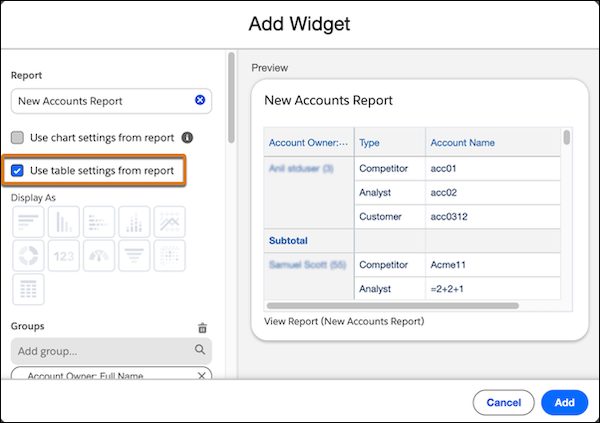600x423 pixels.
Task: Enable Use chart settings from report
Action: 18,138
